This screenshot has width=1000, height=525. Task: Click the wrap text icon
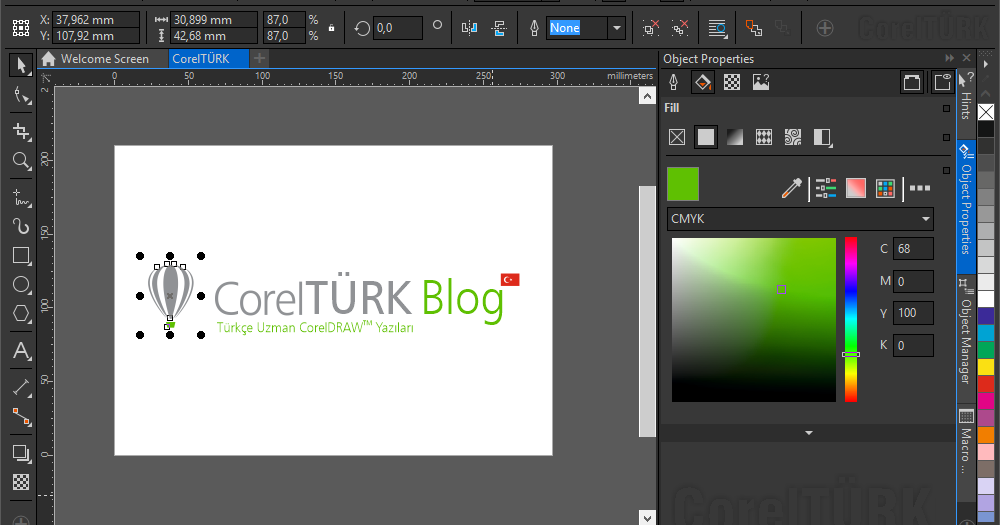pyautogui.click(x=717, y=27)
